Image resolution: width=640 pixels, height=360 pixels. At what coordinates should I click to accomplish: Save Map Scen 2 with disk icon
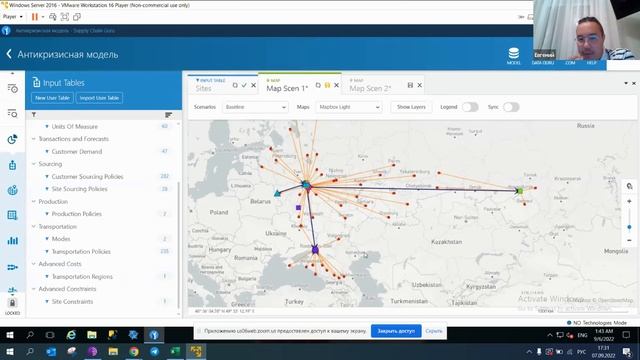pos(410,85)
